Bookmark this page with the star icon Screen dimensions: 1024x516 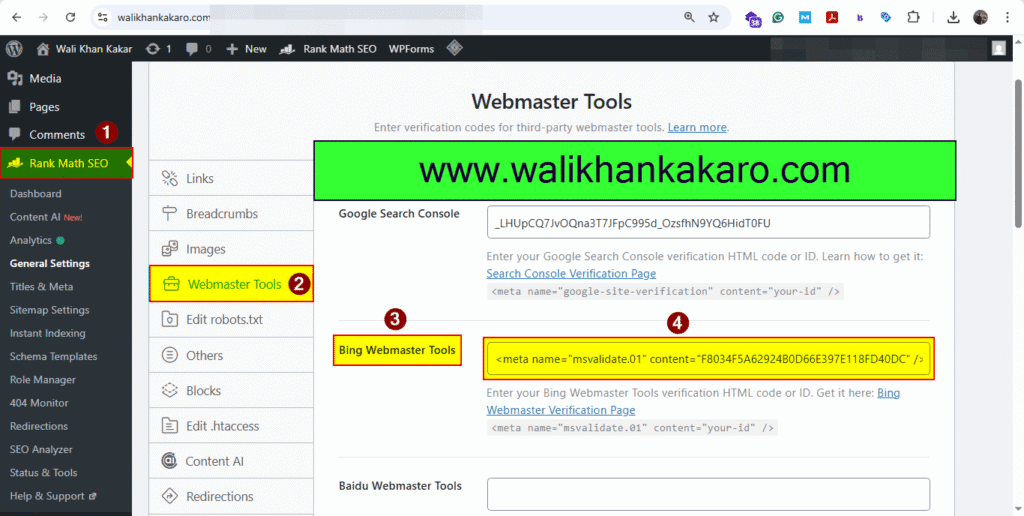714,18
